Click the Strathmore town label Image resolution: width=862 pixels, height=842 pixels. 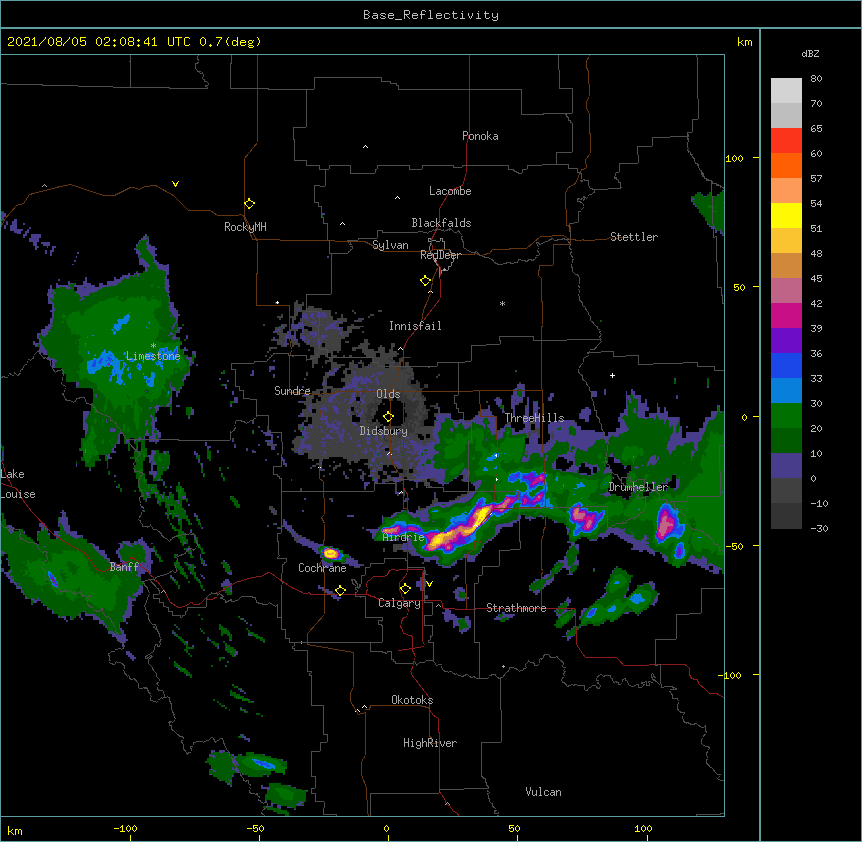(x=516, y=608)
